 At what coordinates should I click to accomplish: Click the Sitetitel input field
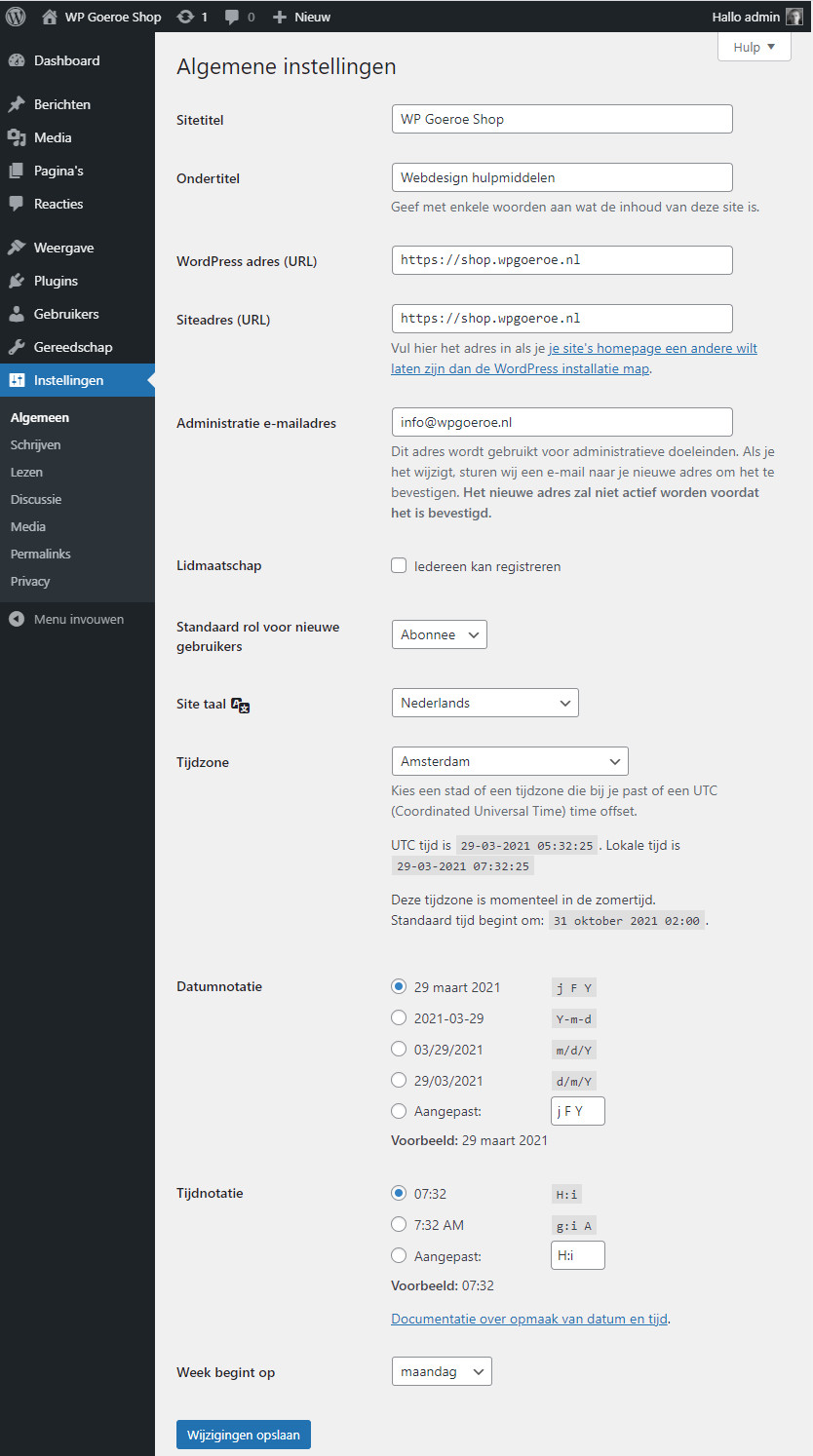(x=561, y=119)
